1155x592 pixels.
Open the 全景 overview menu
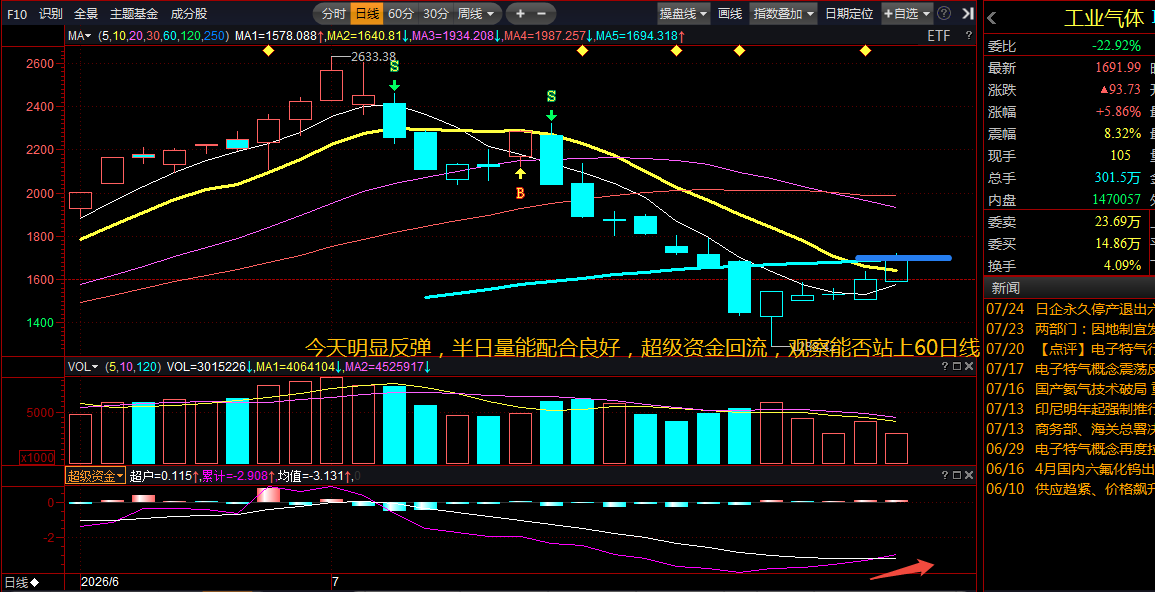click(86, 13)
